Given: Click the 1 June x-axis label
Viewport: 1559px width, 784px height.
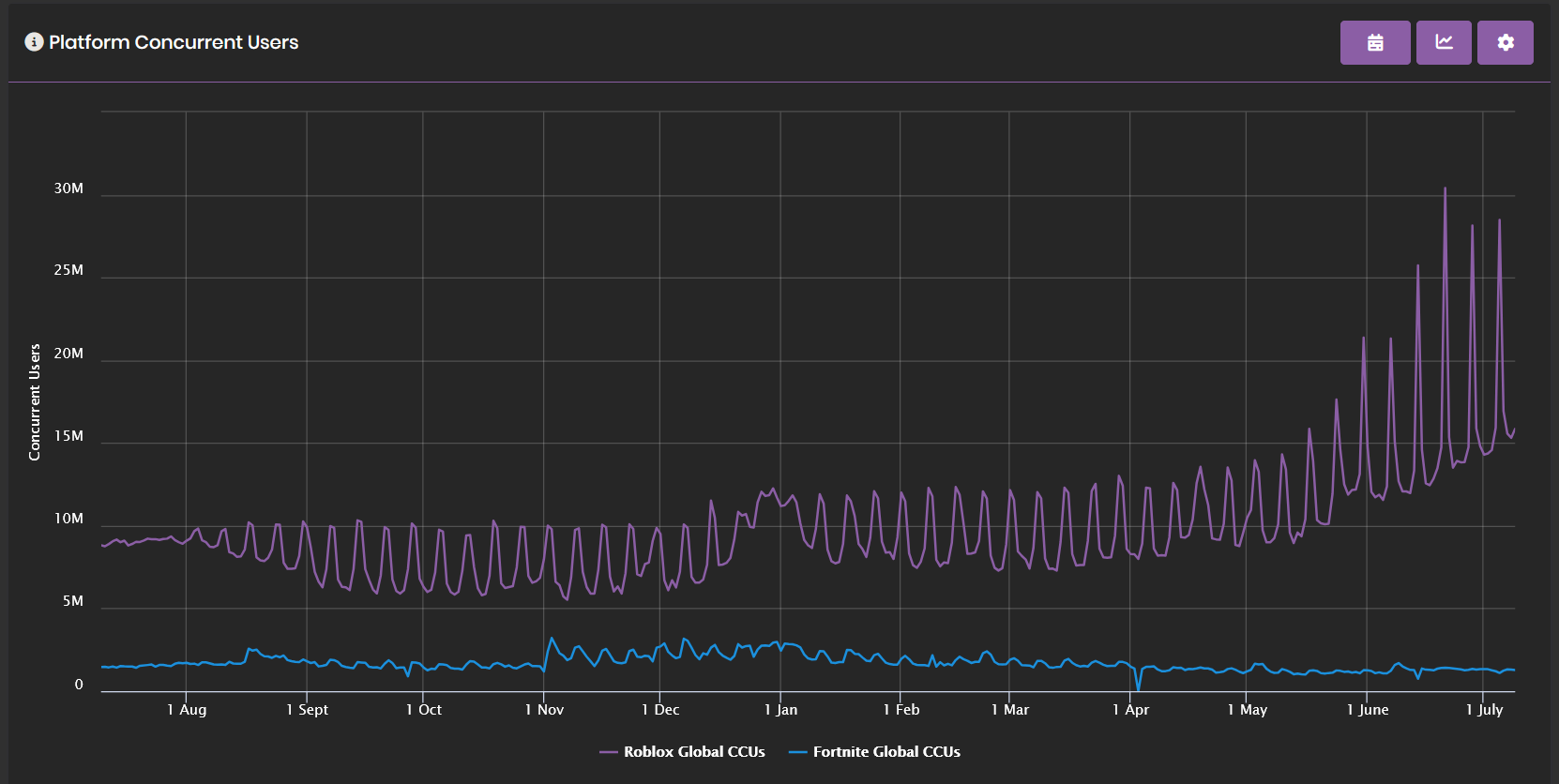Looking at the screenshot, I should pos(1368,710).
